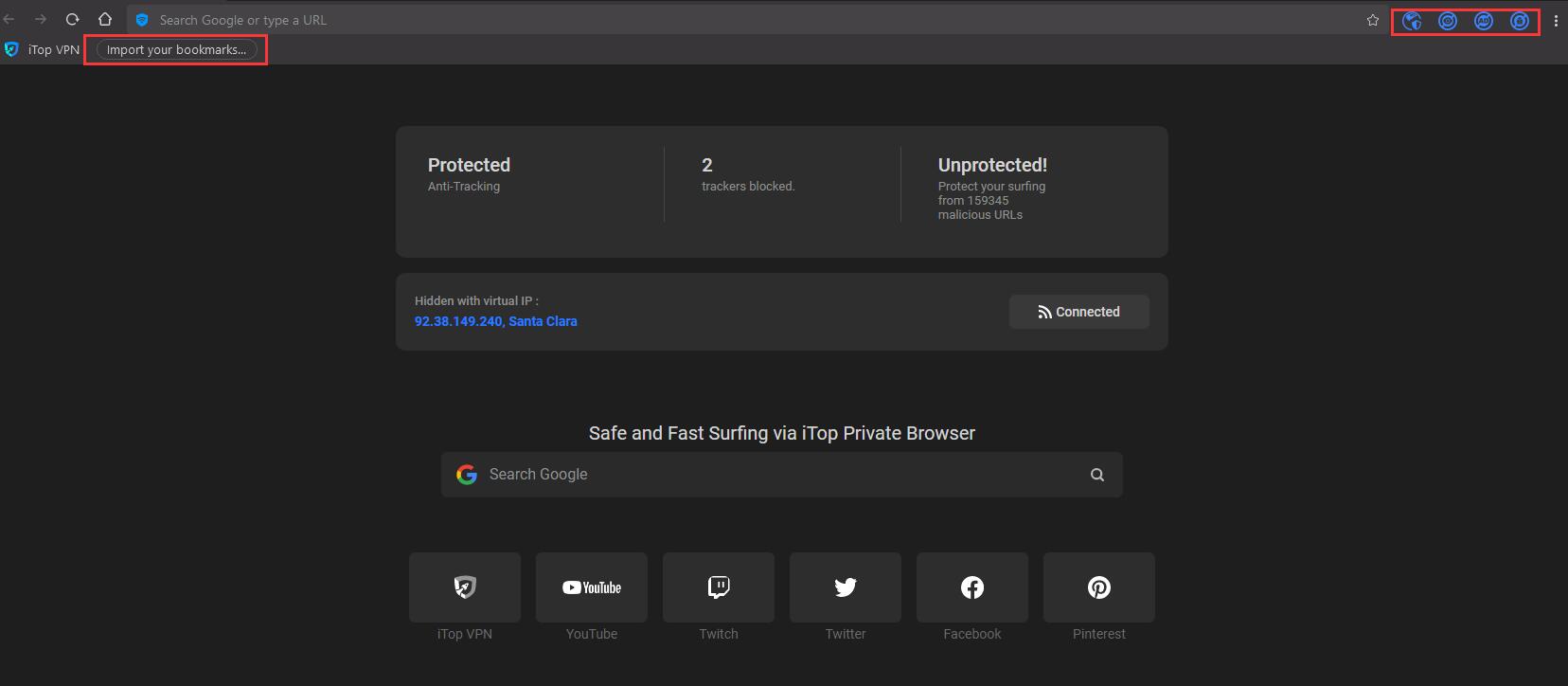Bookmark this page with the star icon

point(1373,20)
